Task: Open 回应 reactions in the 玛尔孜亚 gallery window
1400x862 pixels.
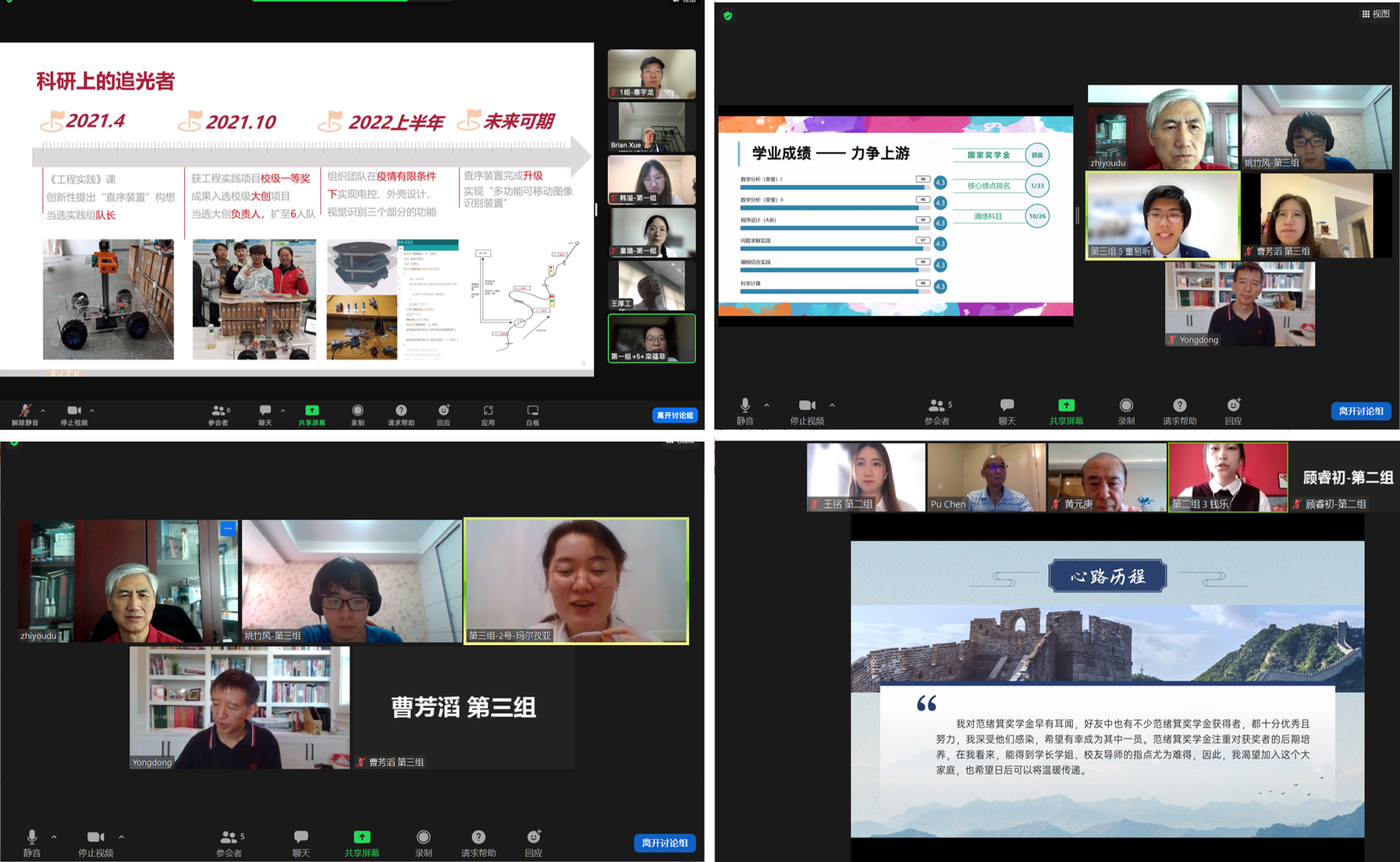Action: 534,843
